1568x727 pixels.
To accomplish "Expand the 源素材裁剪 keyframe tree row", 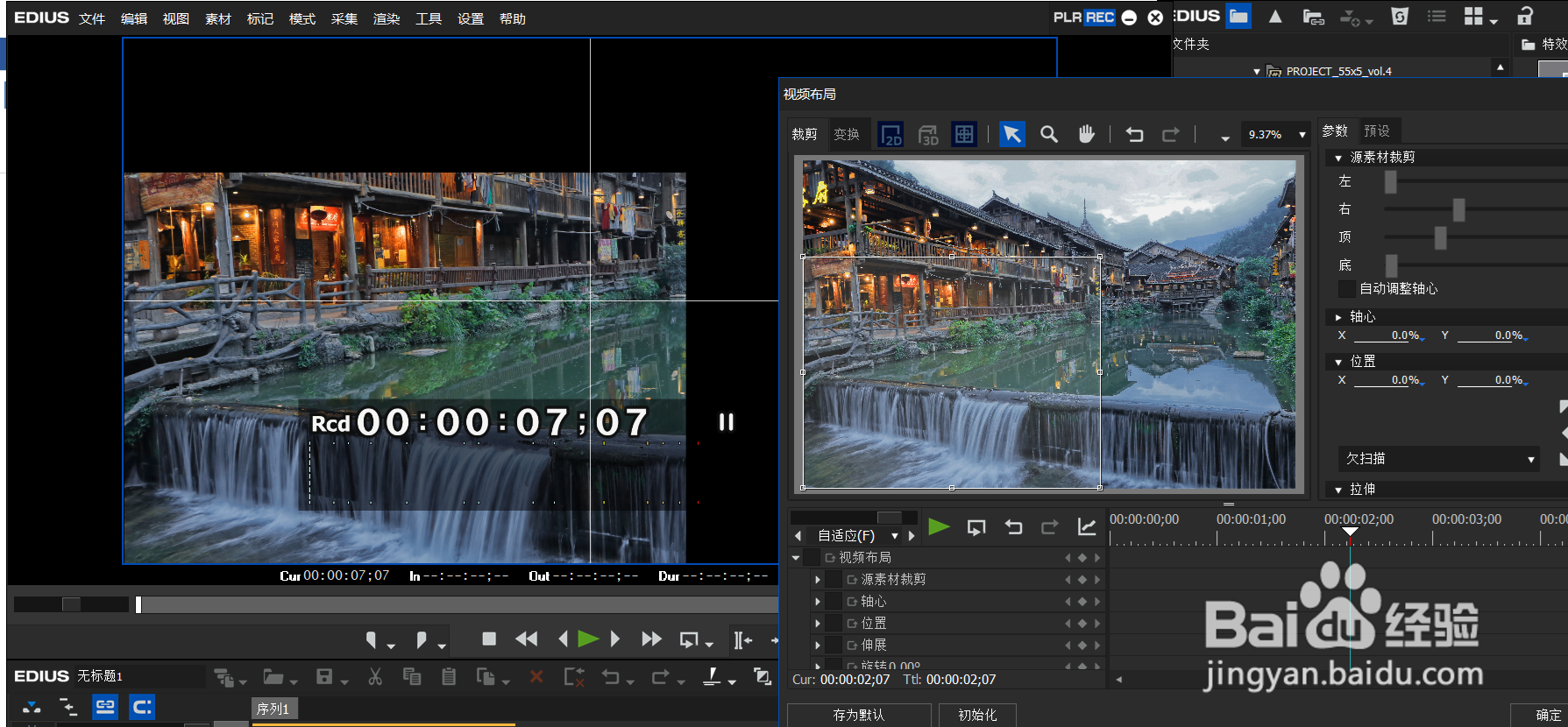I will click(818, 580).
